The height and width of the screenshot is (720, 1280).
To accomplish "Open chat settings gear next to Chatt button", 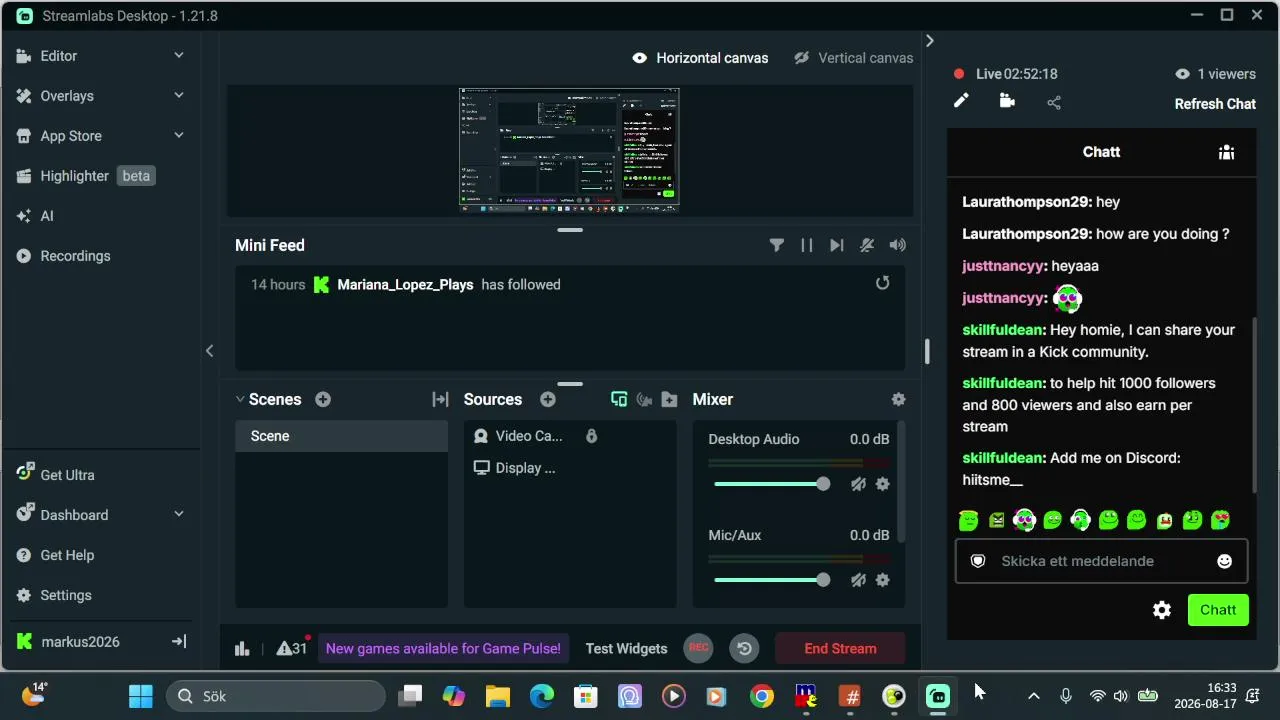I will [x=1162, y=610].
